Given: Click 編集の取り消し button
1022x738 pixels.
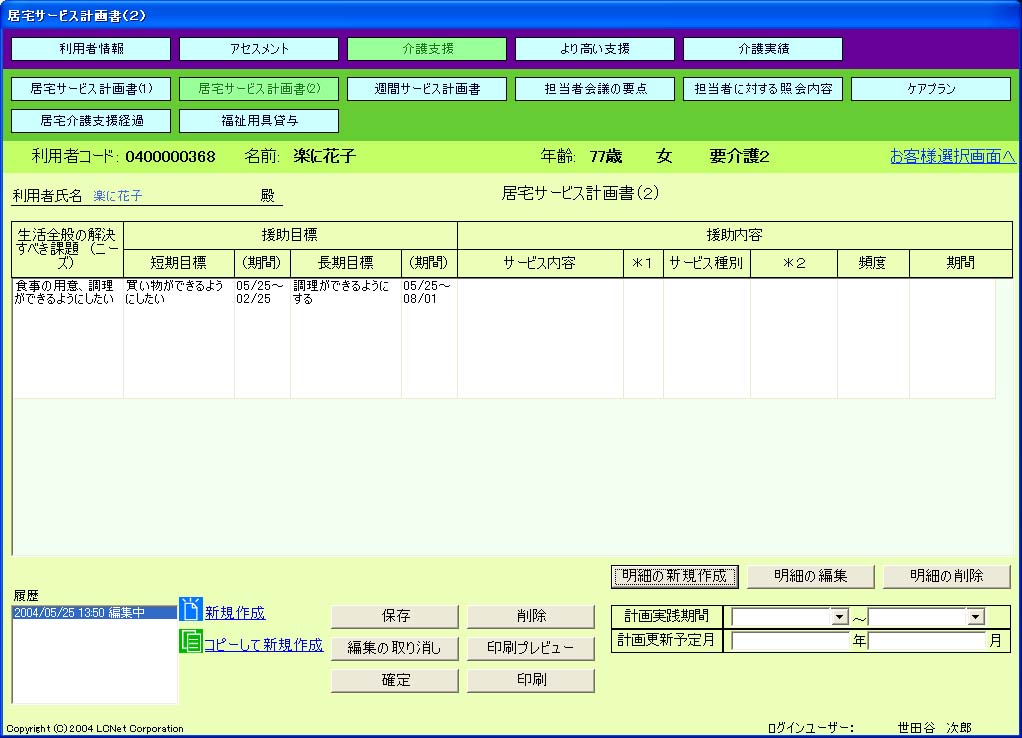Looking at the screenshot, I should coord(395,648).
